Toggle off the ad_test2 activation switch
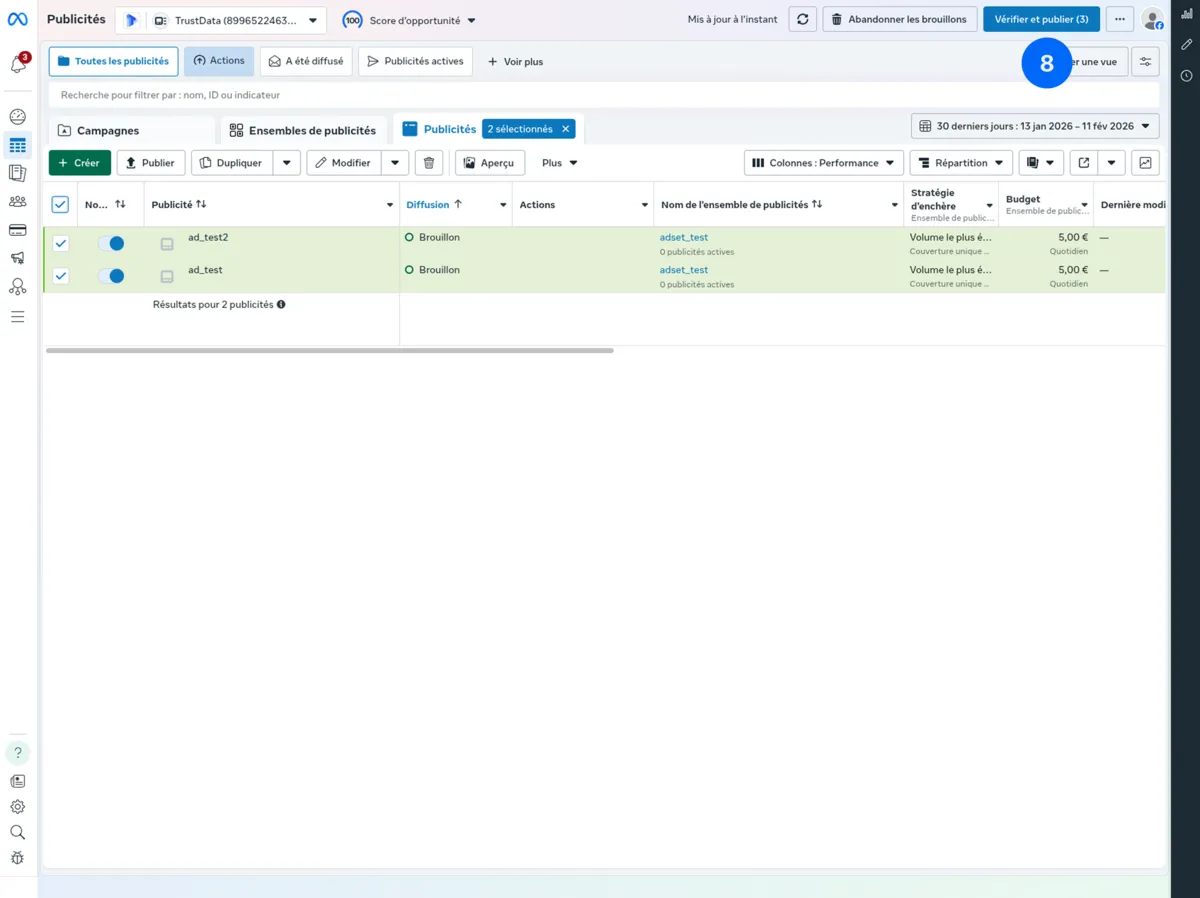 point(113,242)
